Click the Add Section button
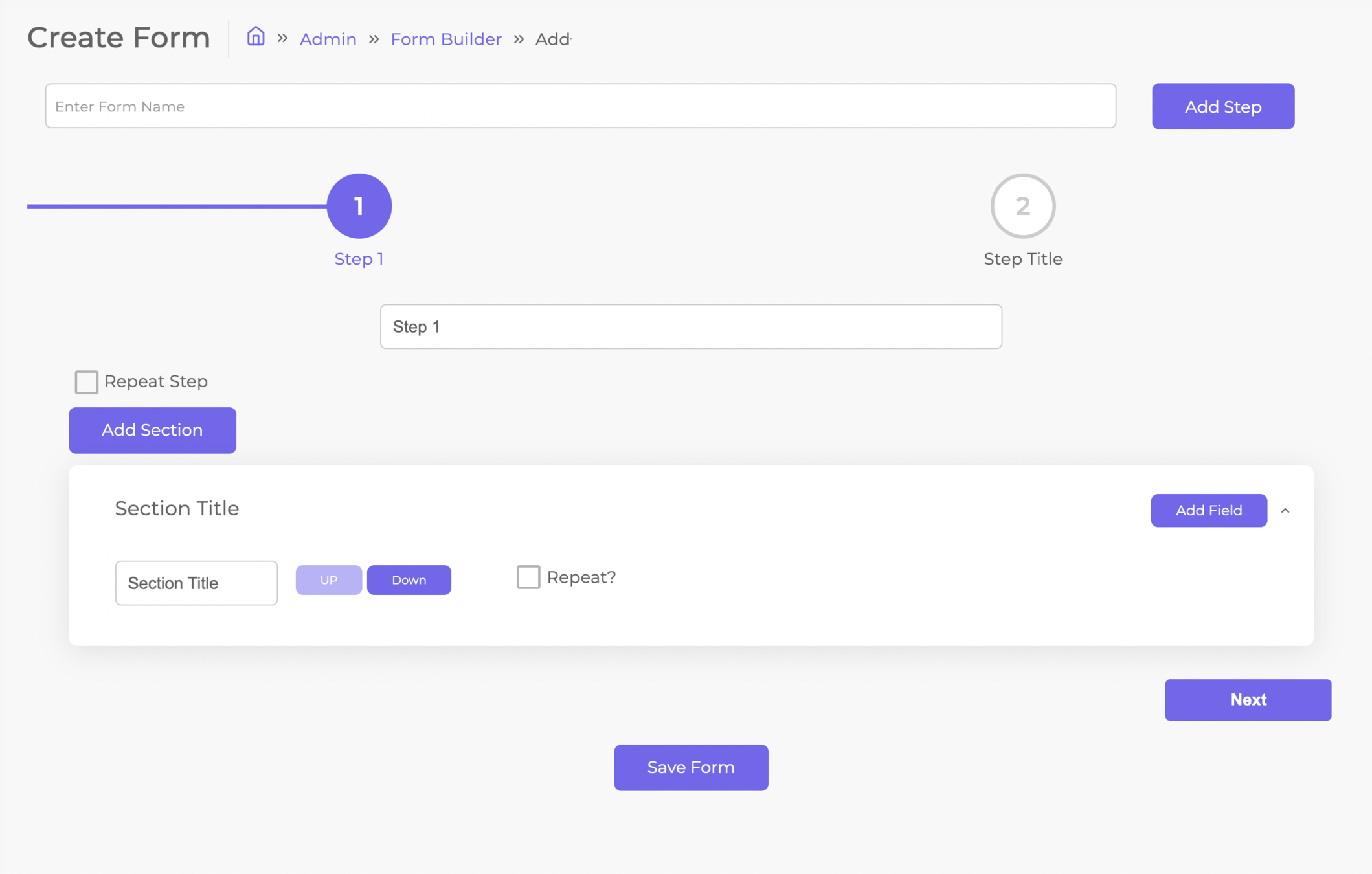The image size is (1372, 874). click(152, 430)
